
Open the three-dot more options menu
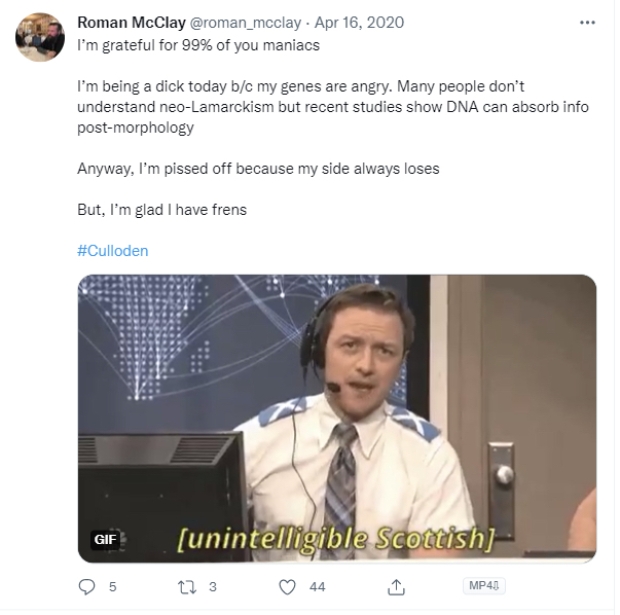point(587,23)
